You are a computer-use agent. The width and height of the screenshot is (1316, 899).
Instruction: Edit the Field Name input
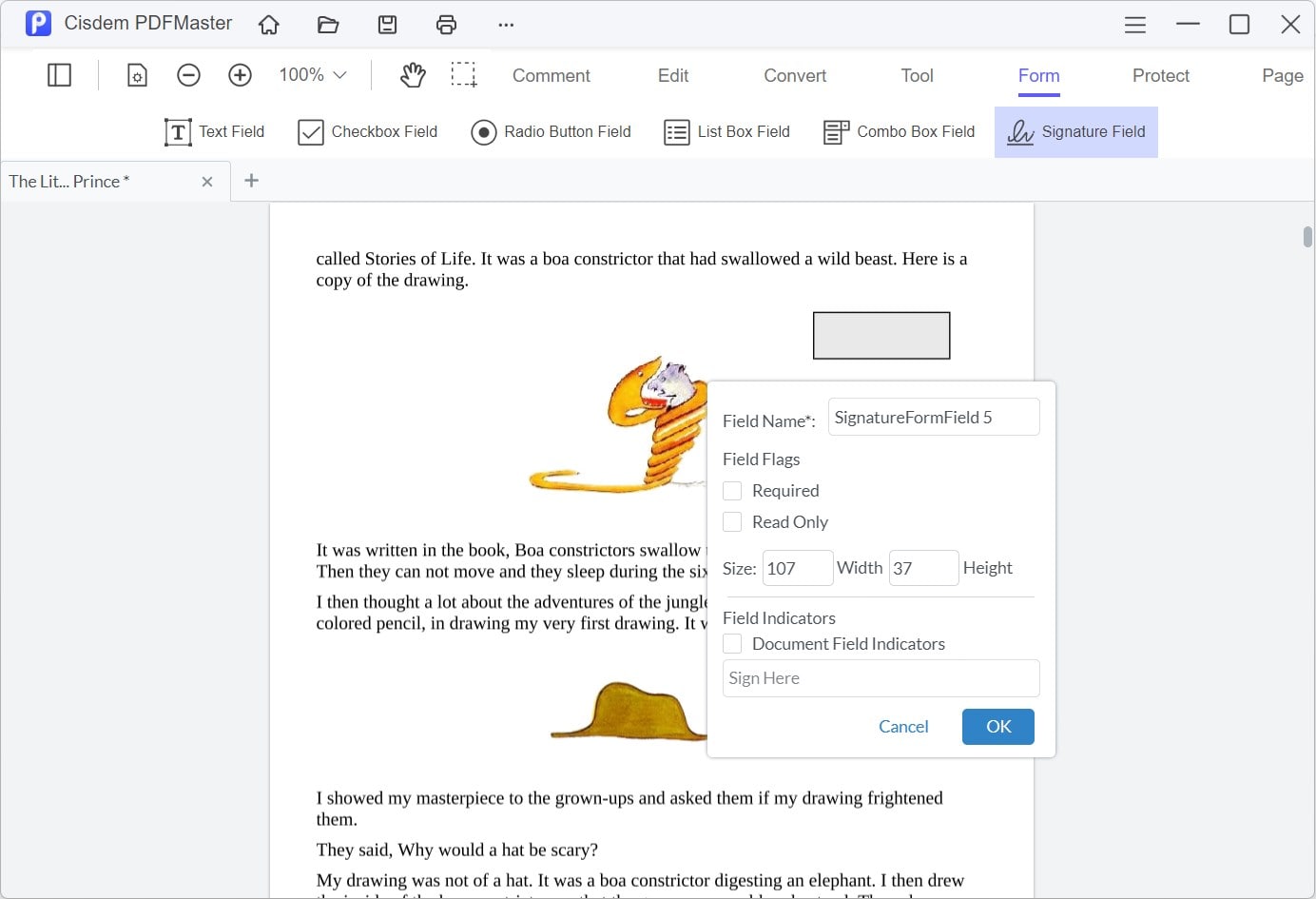click(933, 417)
